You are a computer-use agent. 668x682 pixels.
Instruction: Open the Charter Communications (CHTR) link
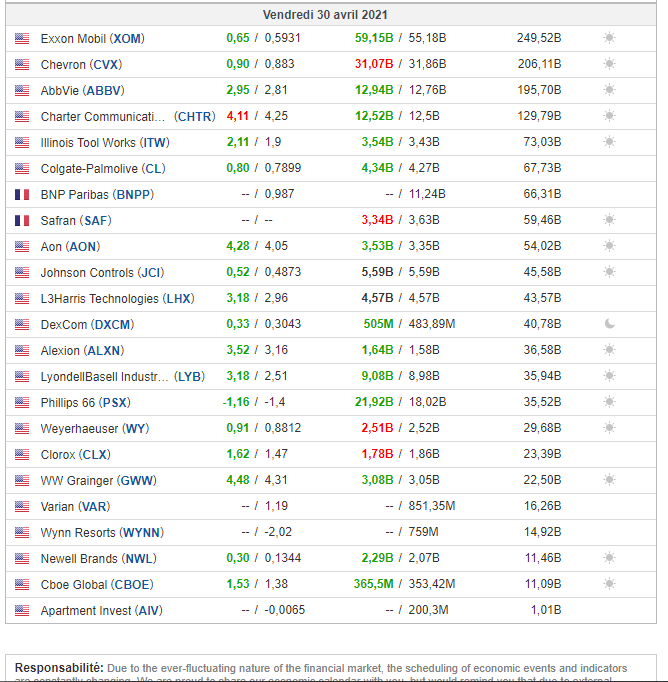coord(127,117)
